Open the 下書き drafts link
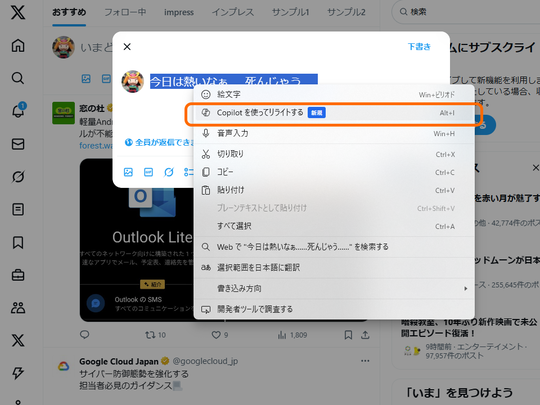540x405 pixels. point(419,46)
